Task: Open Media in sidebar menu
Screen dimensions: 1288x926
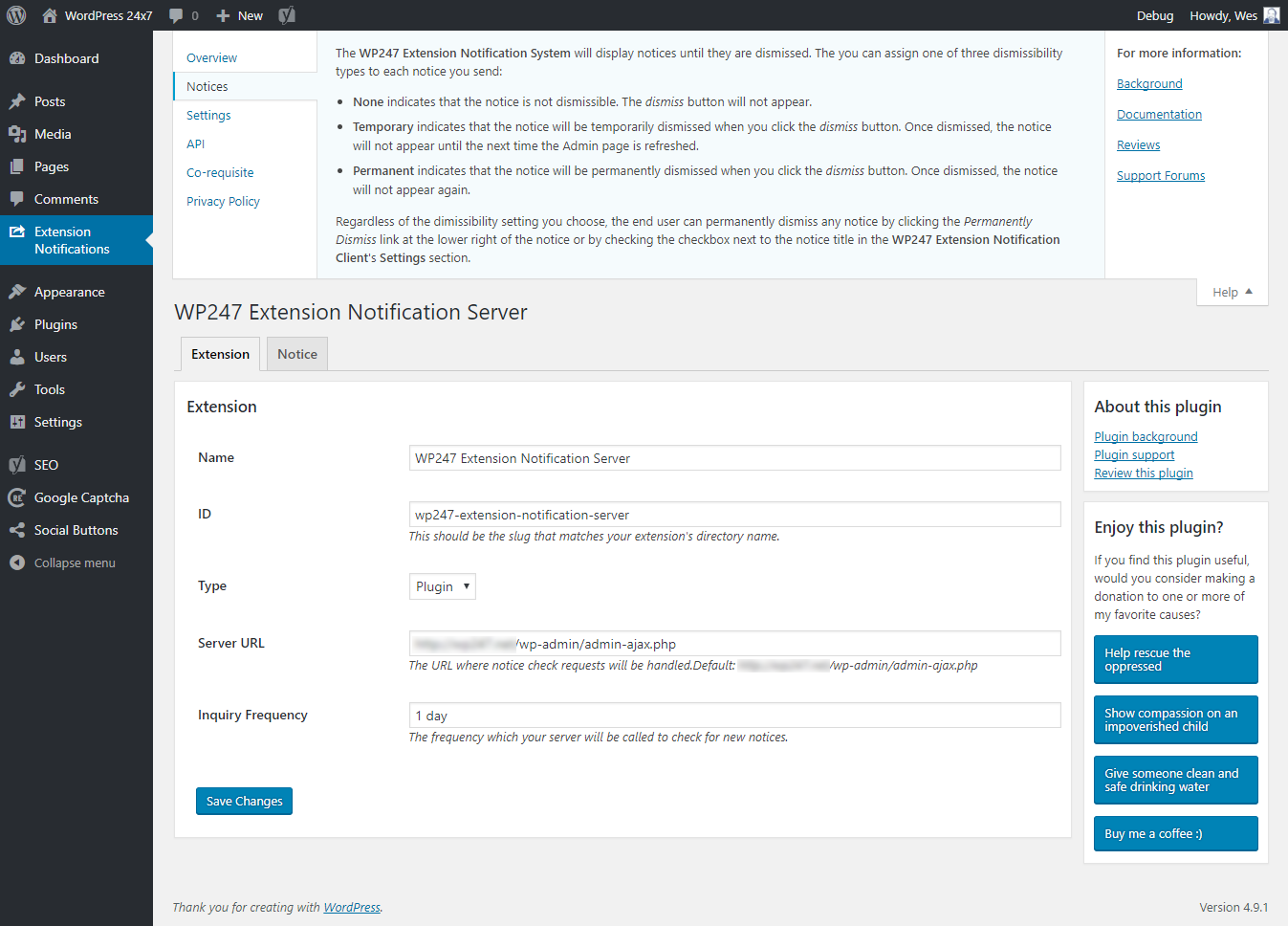Action: pos(76,134)
